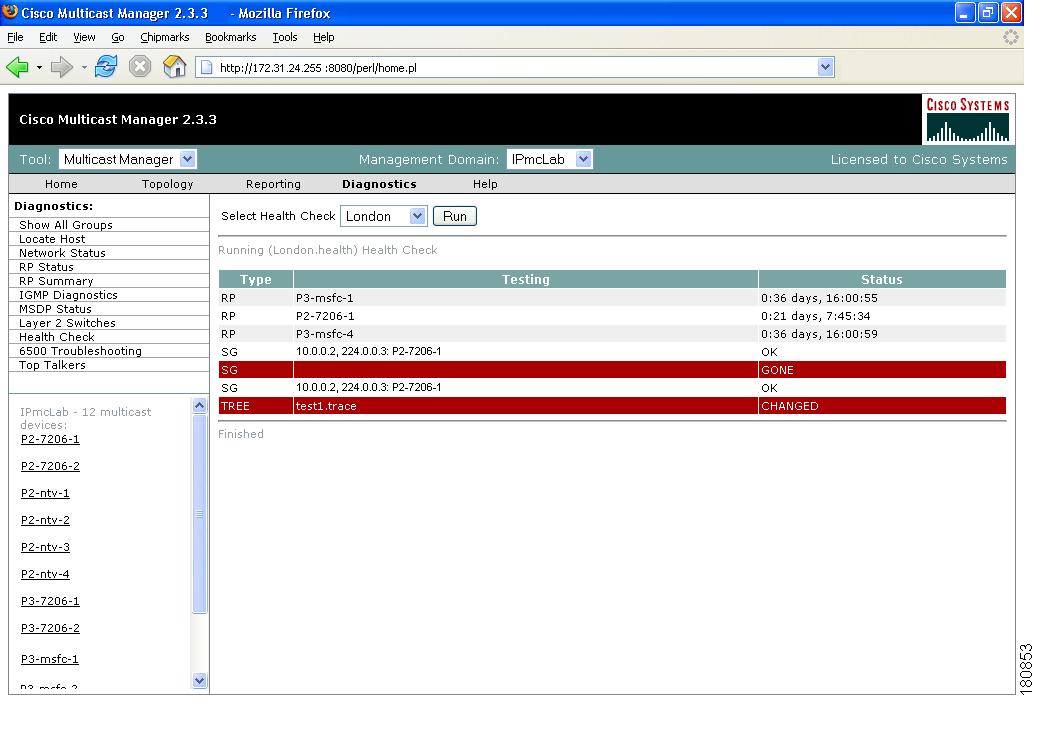Open the Locate Host page
The image size is (1043, 742).
[x=52, y=239]
